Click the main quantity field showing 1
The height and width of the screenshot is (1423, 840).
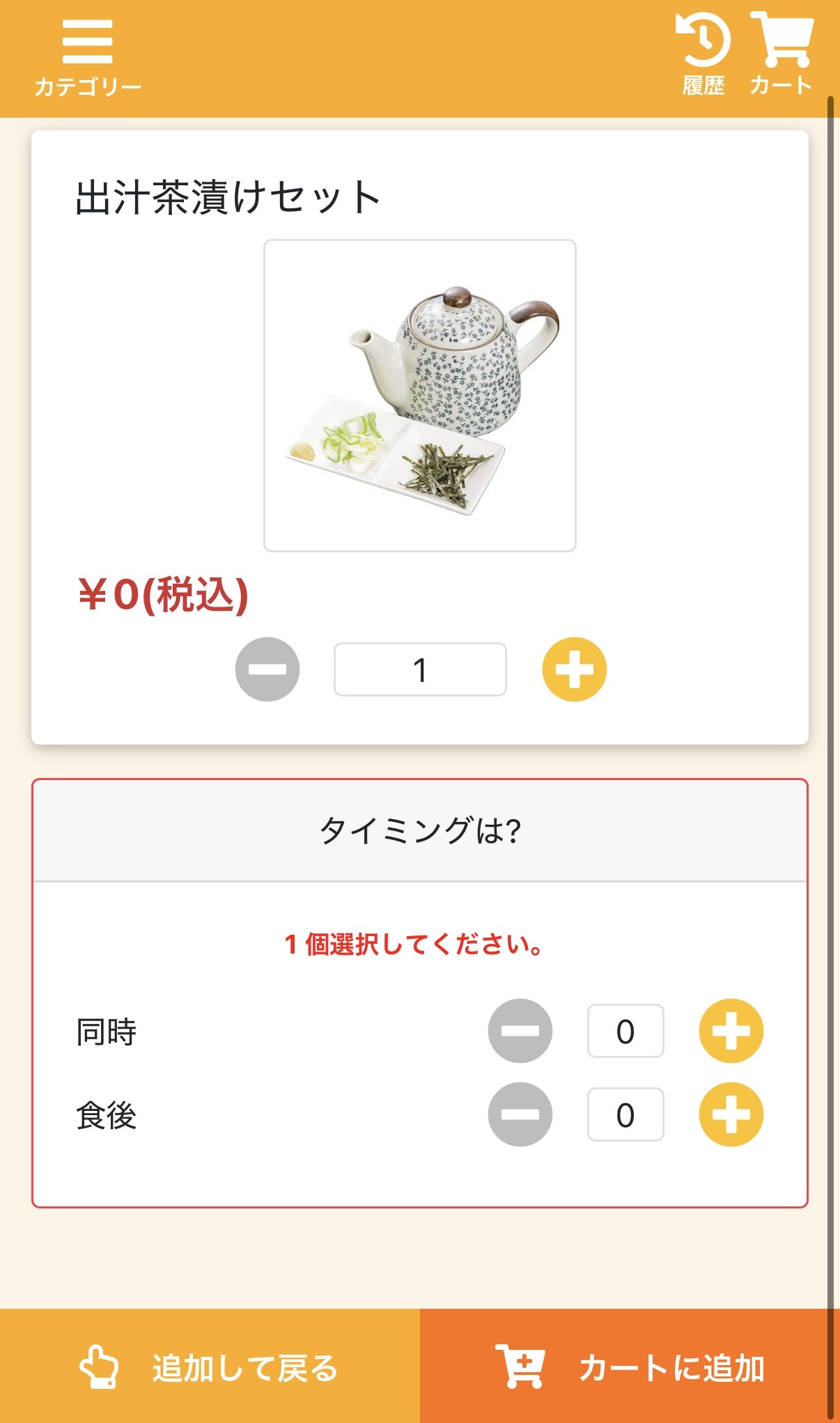pos(420,669)
